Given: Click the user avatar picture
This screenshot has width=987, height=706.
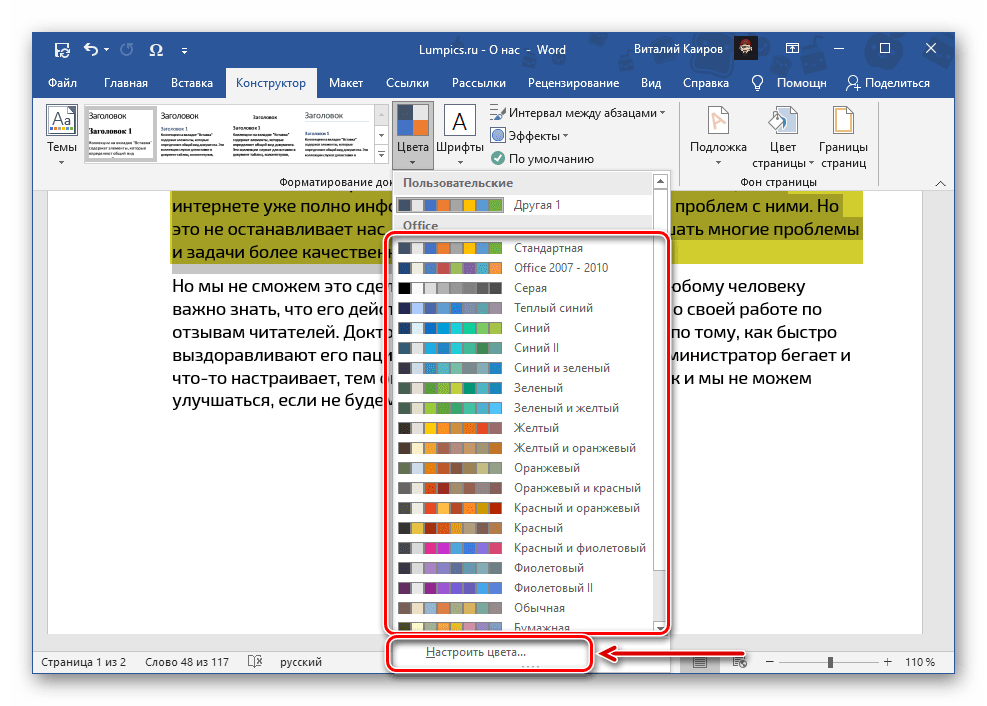Looking at the screenshot, I should (x=746, y=48).
